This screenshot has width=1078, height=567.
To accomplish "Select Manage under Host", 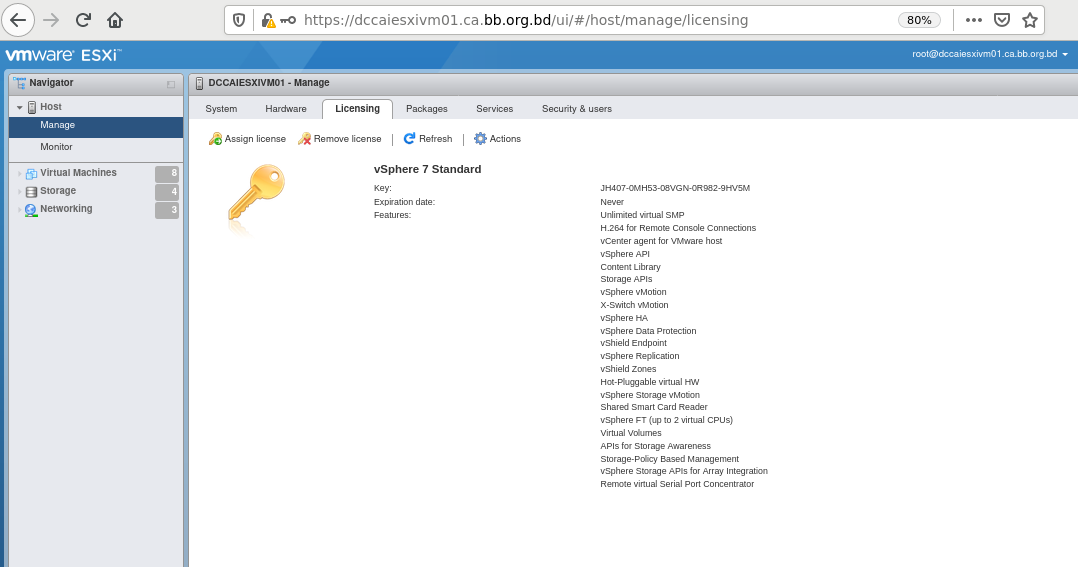I will coord(96,126).
